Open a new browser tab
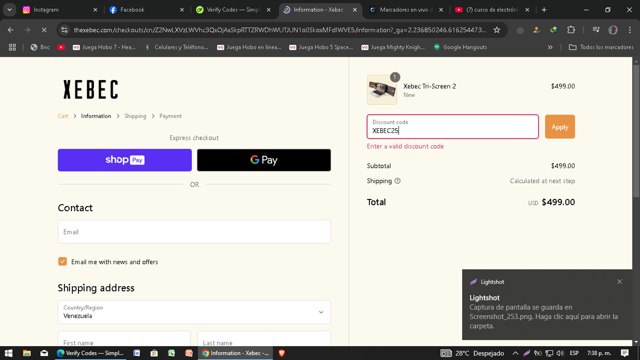Viewport: 640px width, 360px height. pyautogui.click(x=544, y=10)
